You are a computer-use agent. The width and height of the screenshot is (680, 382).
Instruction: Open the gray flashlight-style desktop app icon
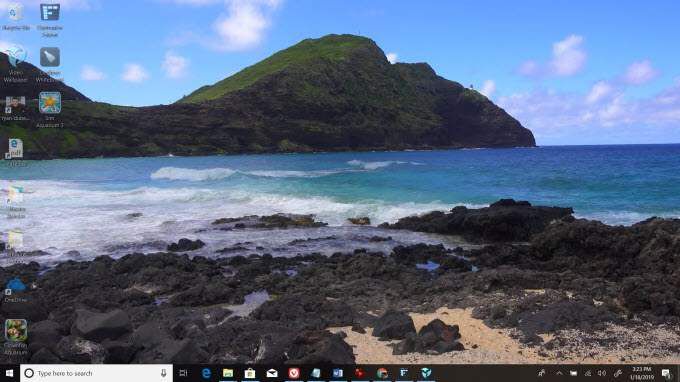click(x=50, y=64)
